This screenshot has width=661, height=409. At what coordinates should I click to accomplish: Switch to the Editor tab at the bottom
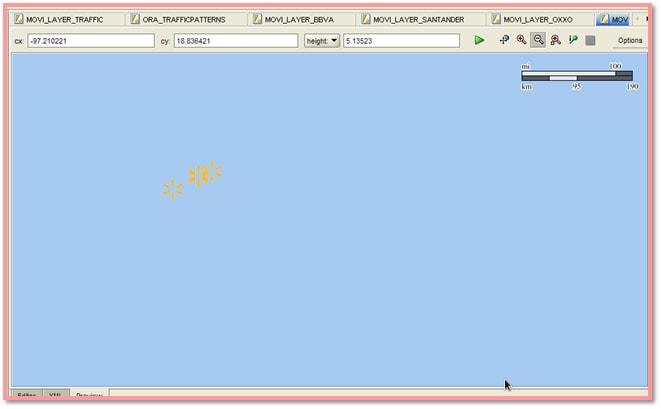click(x=27, y=395)
